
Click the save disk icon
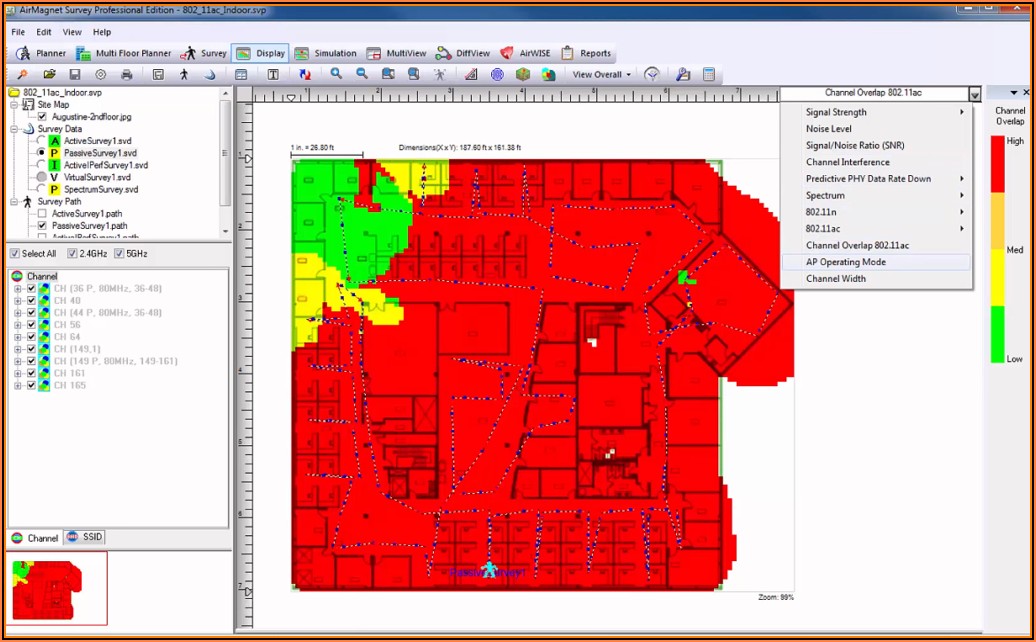75,74
